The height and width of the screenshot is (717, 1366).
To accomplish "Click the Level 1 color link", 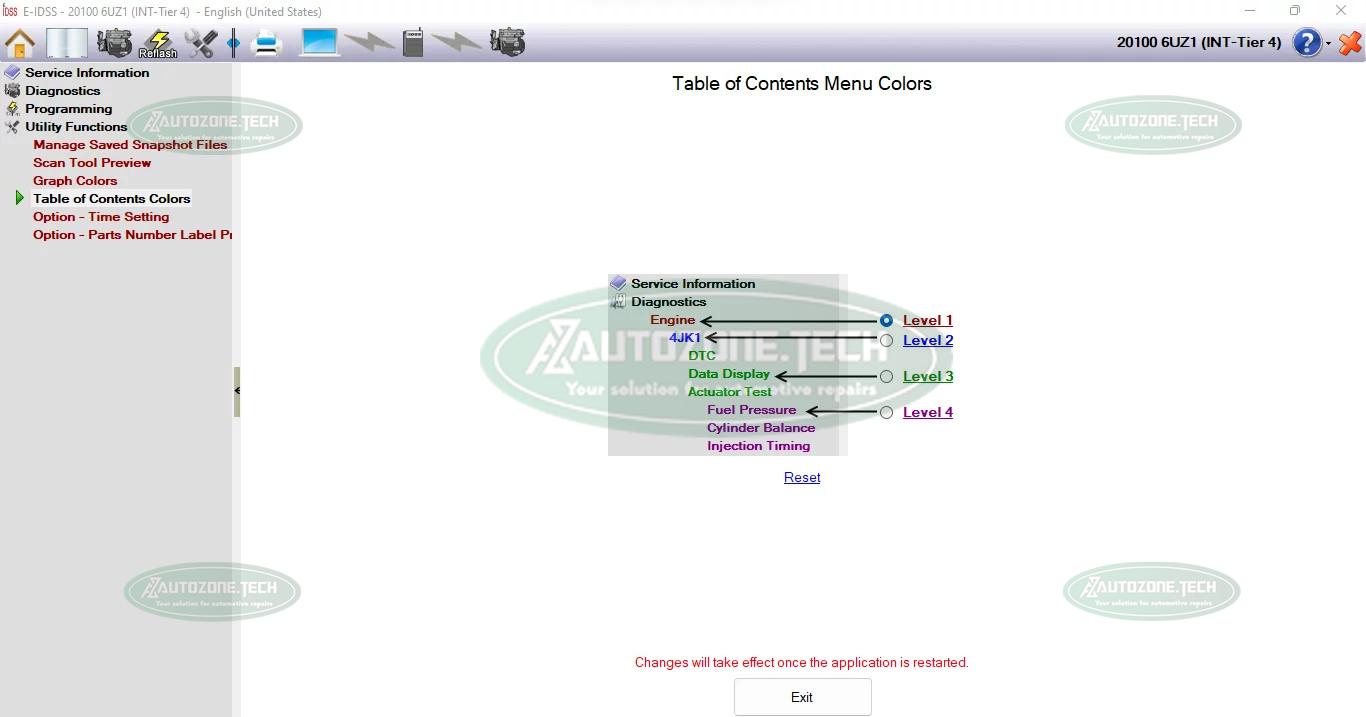I will click(x=927, y=321).
